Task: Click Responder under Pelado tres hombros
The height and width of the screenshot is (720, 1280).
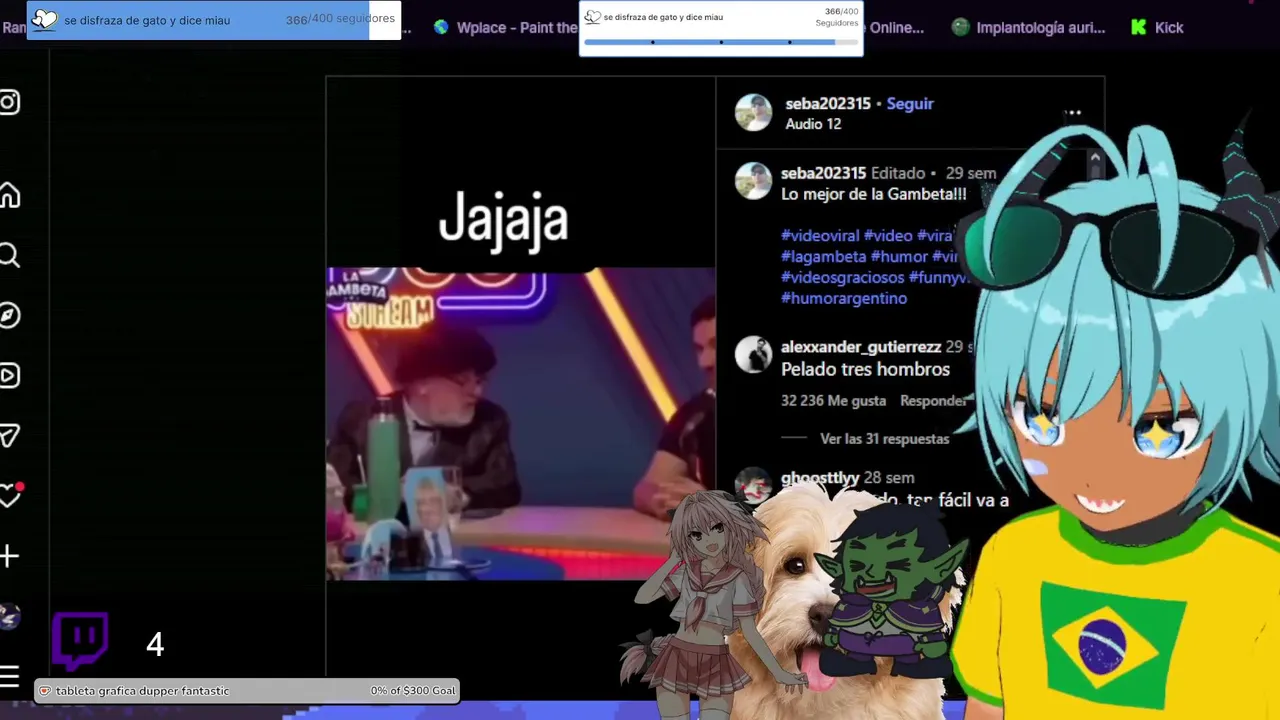Action: (933, 401)
